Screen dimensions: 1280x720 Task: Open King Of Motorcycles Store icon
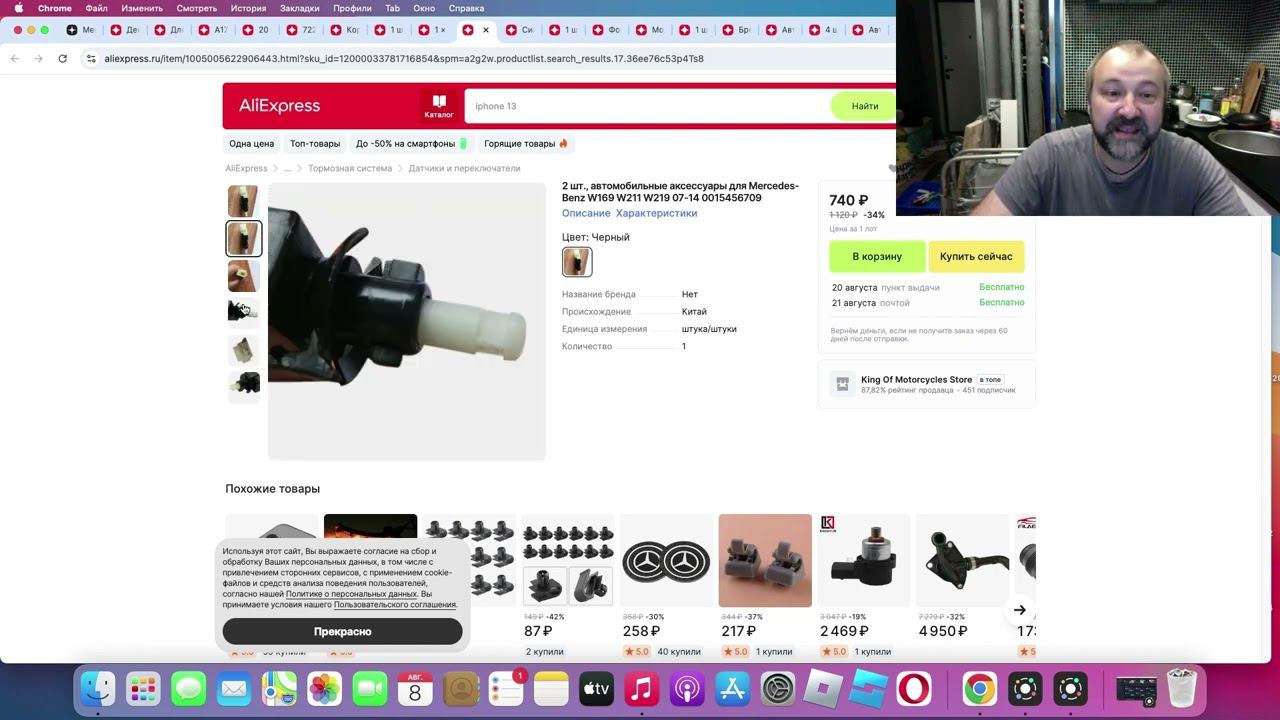[x=842, y=383]
